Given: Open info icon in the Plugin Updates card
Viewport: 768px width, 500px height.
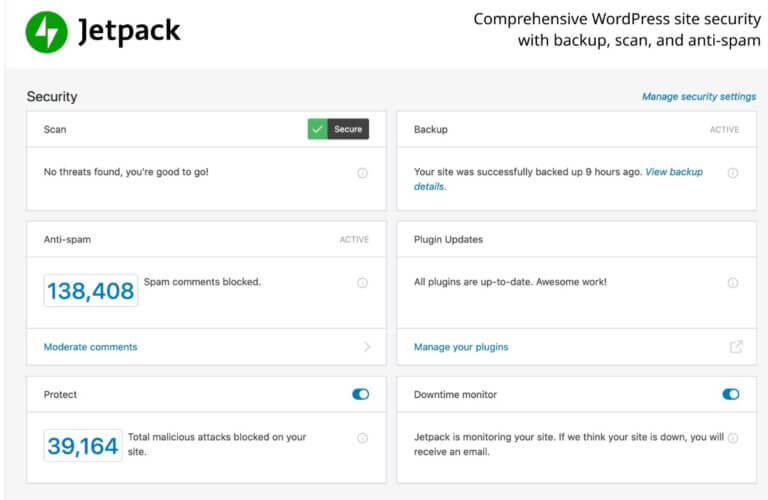Looking at the screenshot, I should click(x=733, y=283).
